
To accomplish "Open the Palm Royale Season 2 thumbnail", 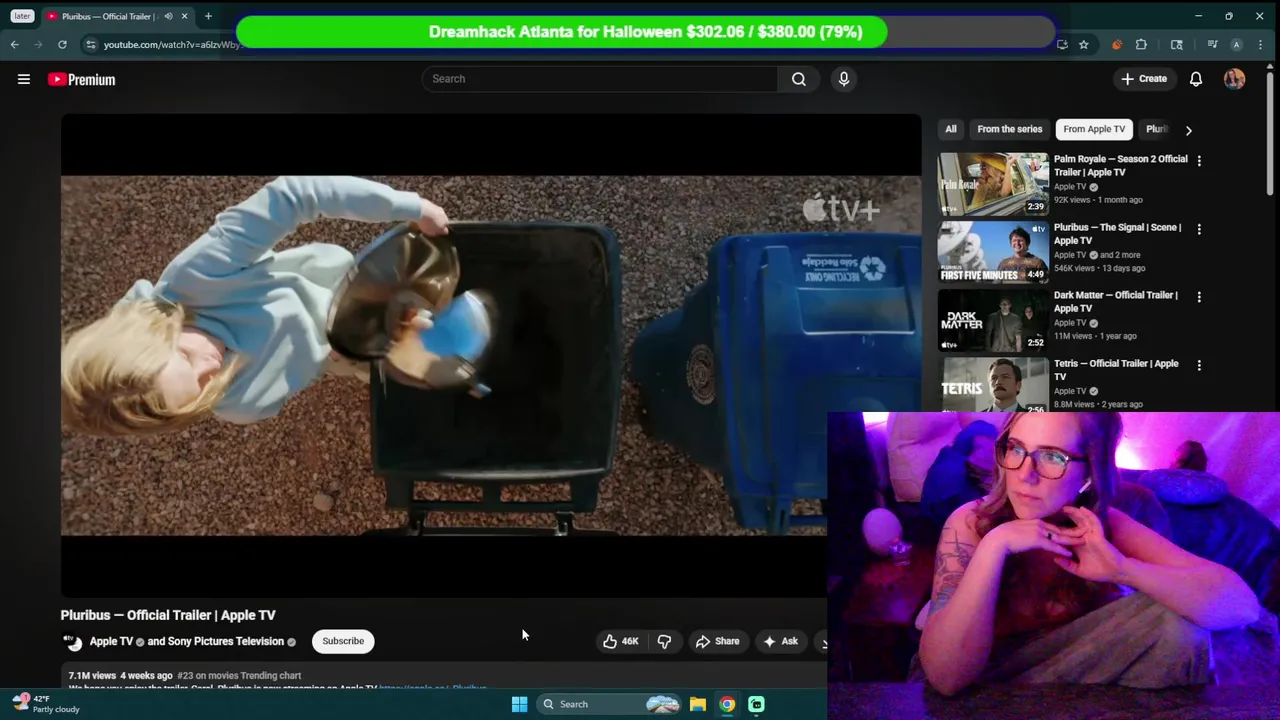I will click(x=993, y=184).
